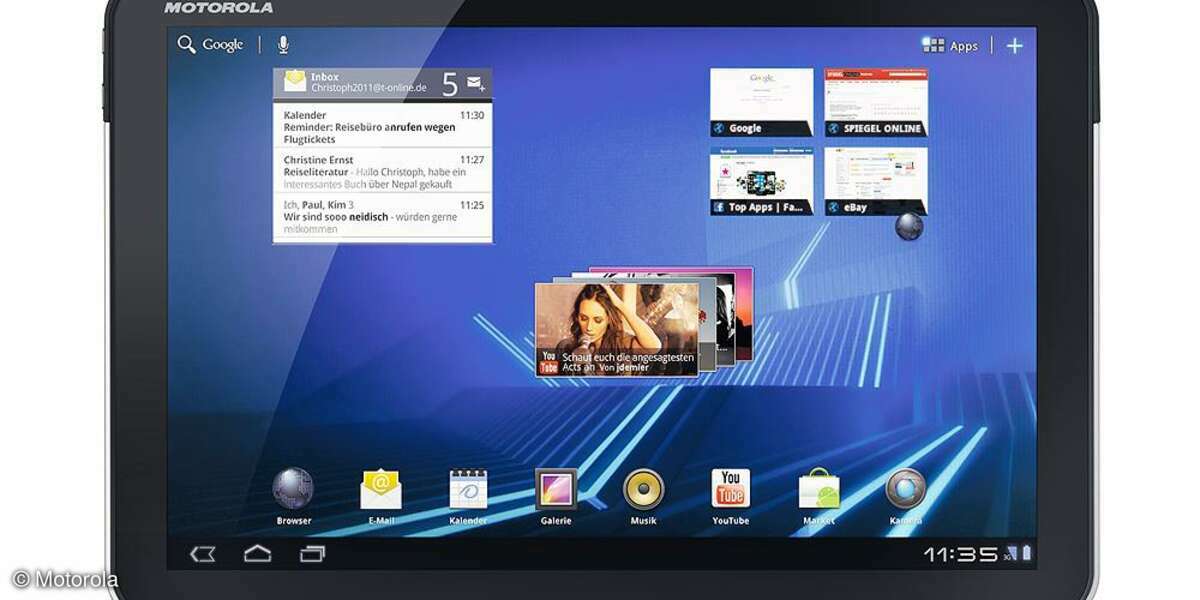
Task: Open the YouTube video widget front card
Action: 617,329
